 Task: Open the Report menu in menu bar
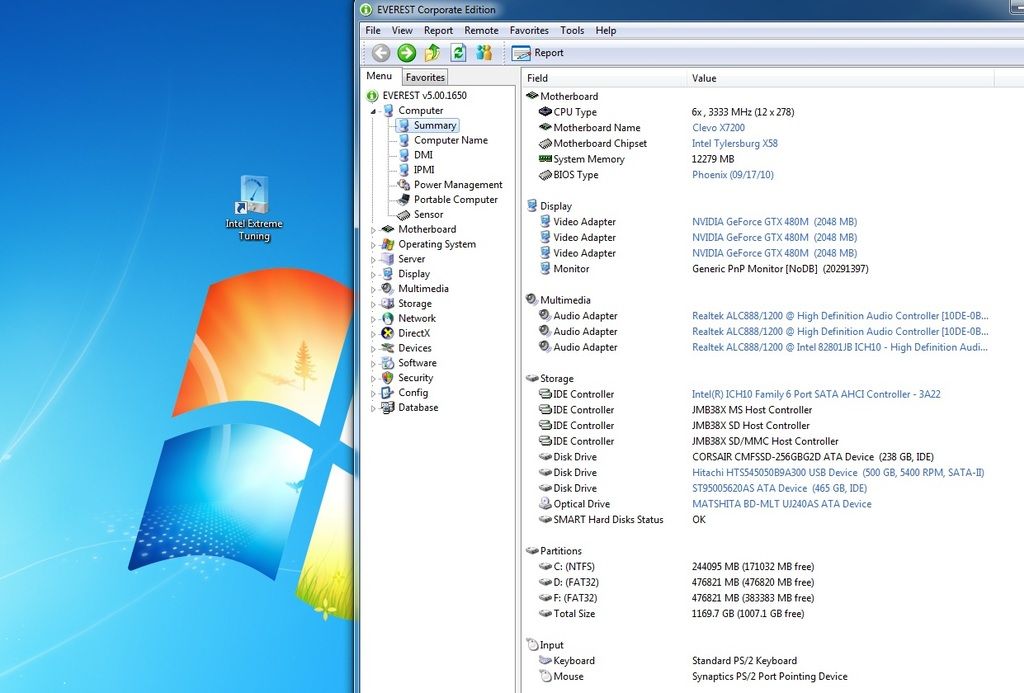(x=438, y=30)
